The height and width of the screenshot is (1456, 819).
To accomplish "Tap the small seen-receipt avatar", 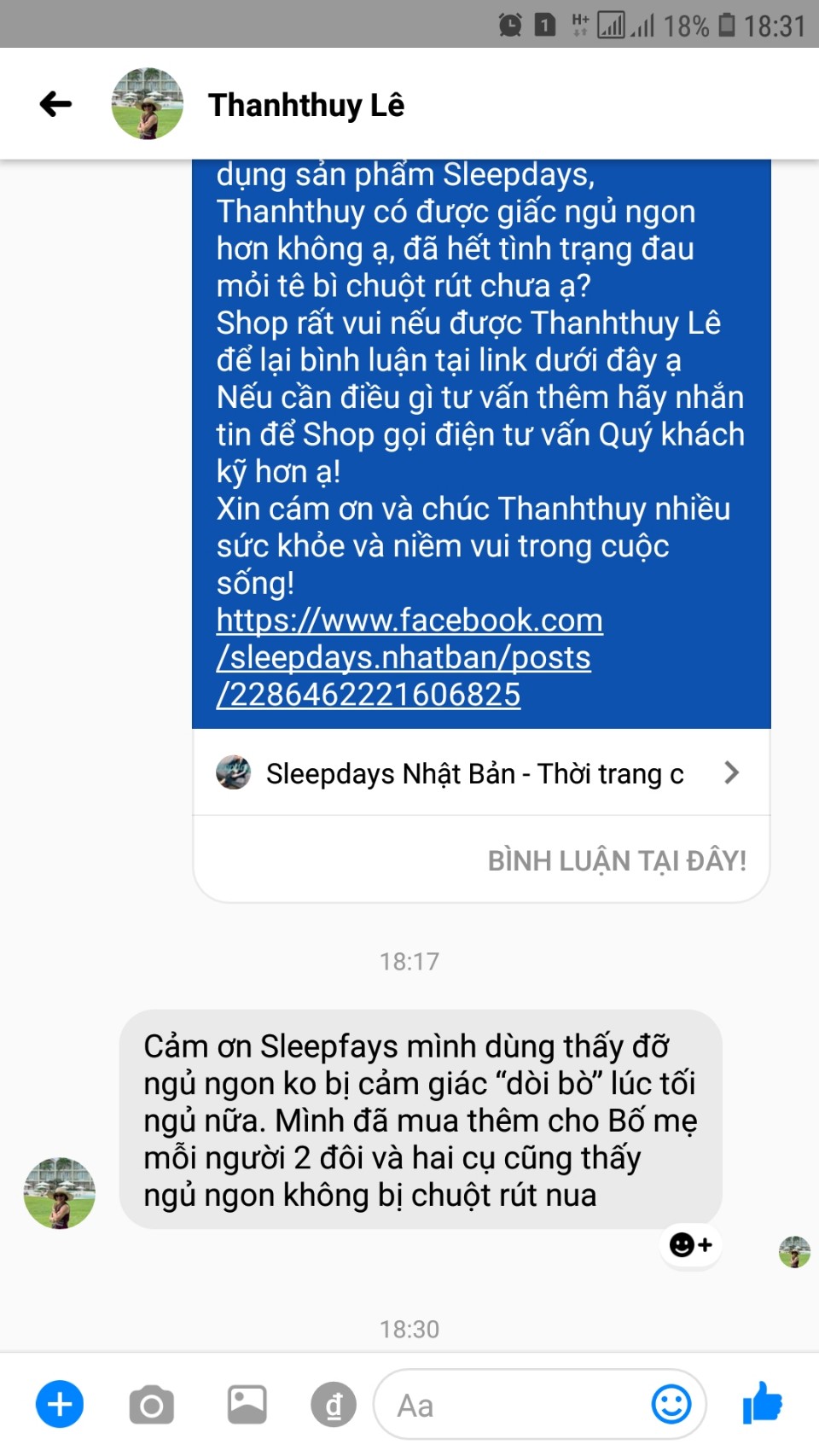I will [794, 1252].
